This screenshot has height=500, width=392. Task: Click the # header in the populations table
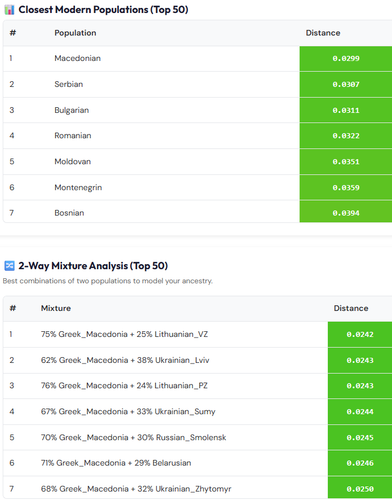[x=13, y=33]
